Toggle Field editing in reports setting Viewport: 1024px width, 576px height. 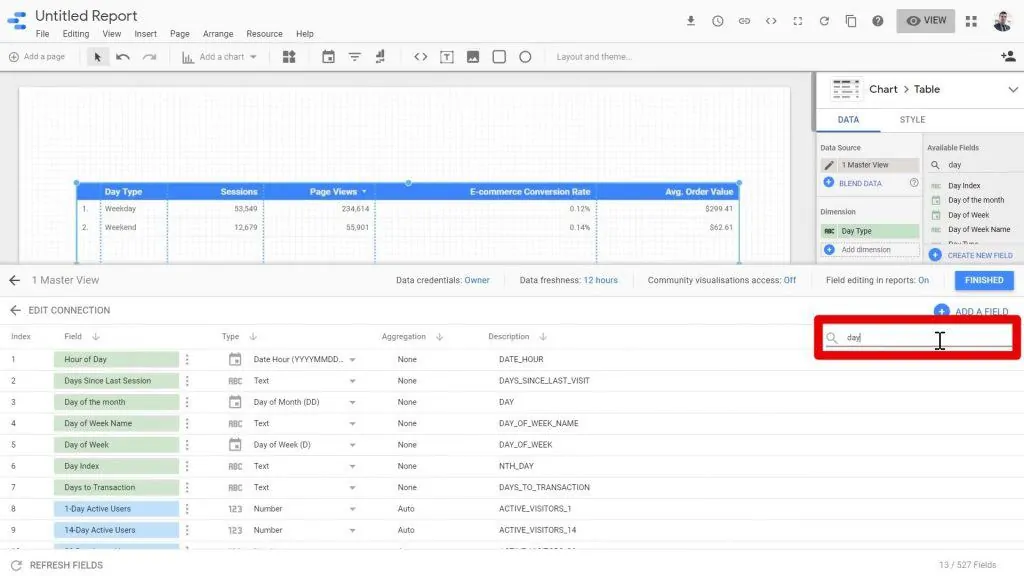click(923, 281)
